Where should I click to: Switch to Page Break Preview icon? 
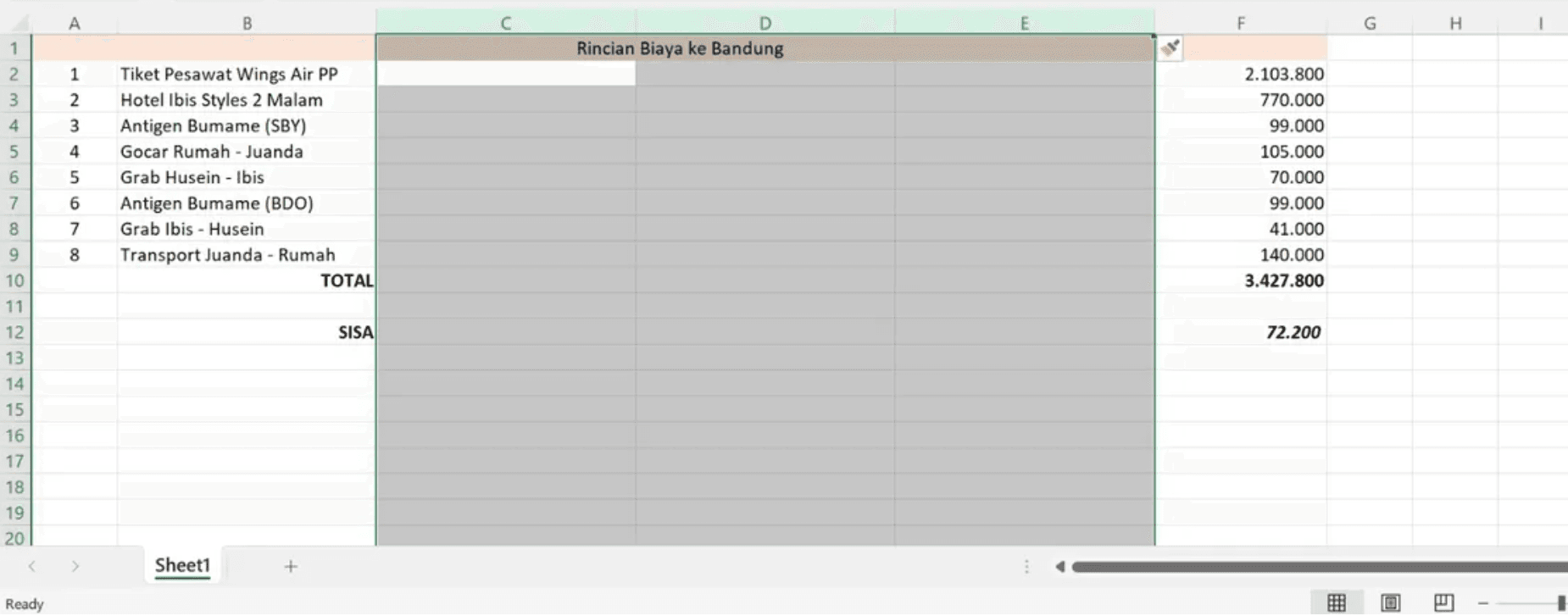(1444, 602)
